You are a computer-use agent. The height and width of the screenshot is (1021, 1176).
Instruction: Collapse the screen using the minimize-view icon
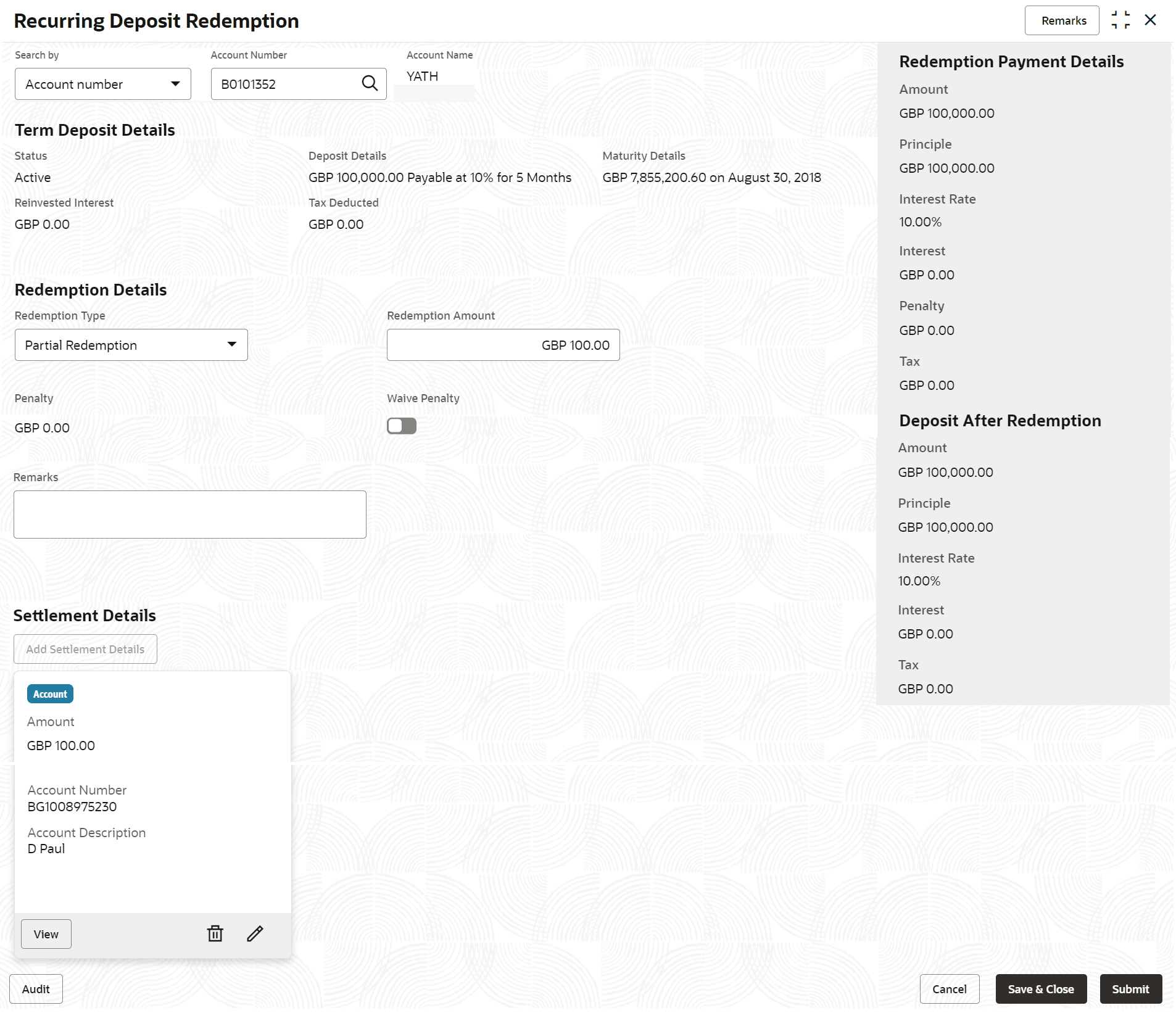1120,20
